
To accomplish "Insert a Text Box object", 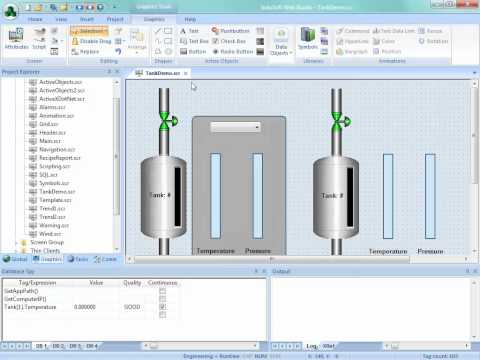I will [194, 41].
